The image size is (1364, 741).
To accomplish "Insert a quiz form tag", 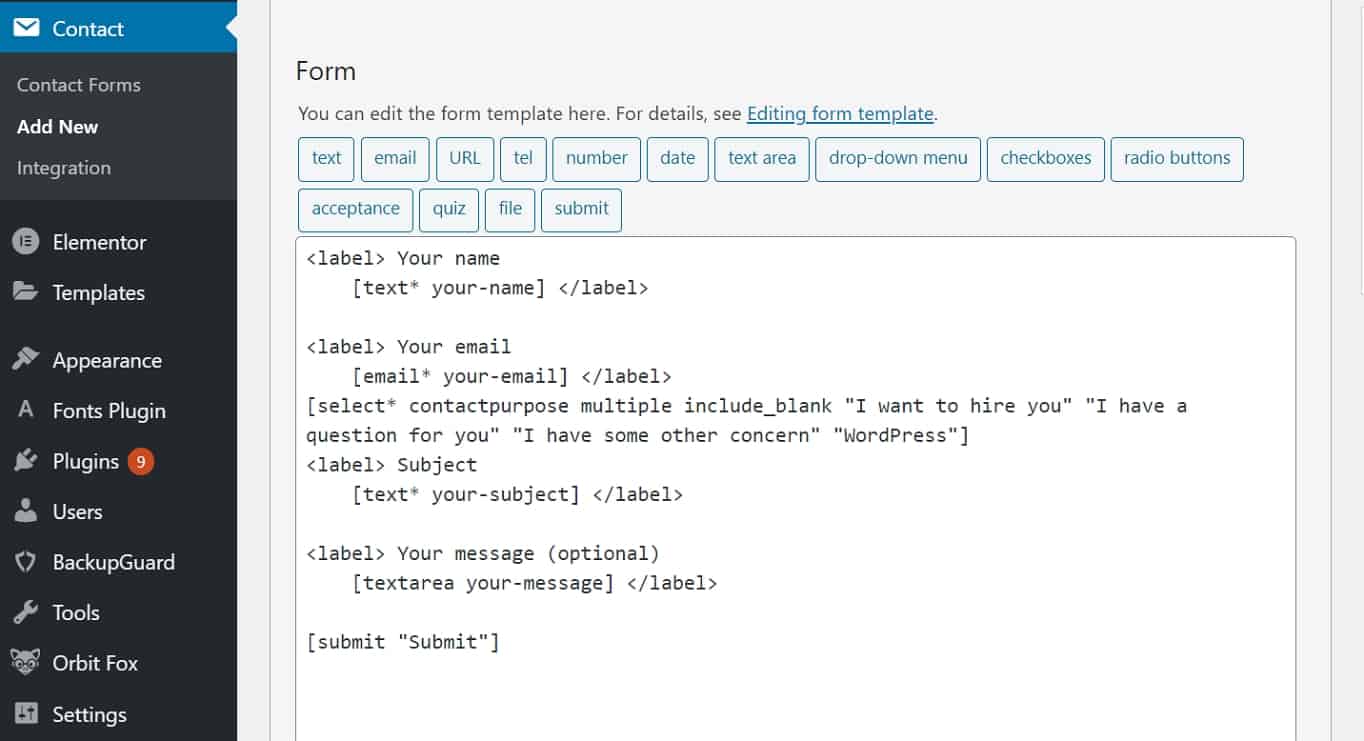I will coord(449,210).
